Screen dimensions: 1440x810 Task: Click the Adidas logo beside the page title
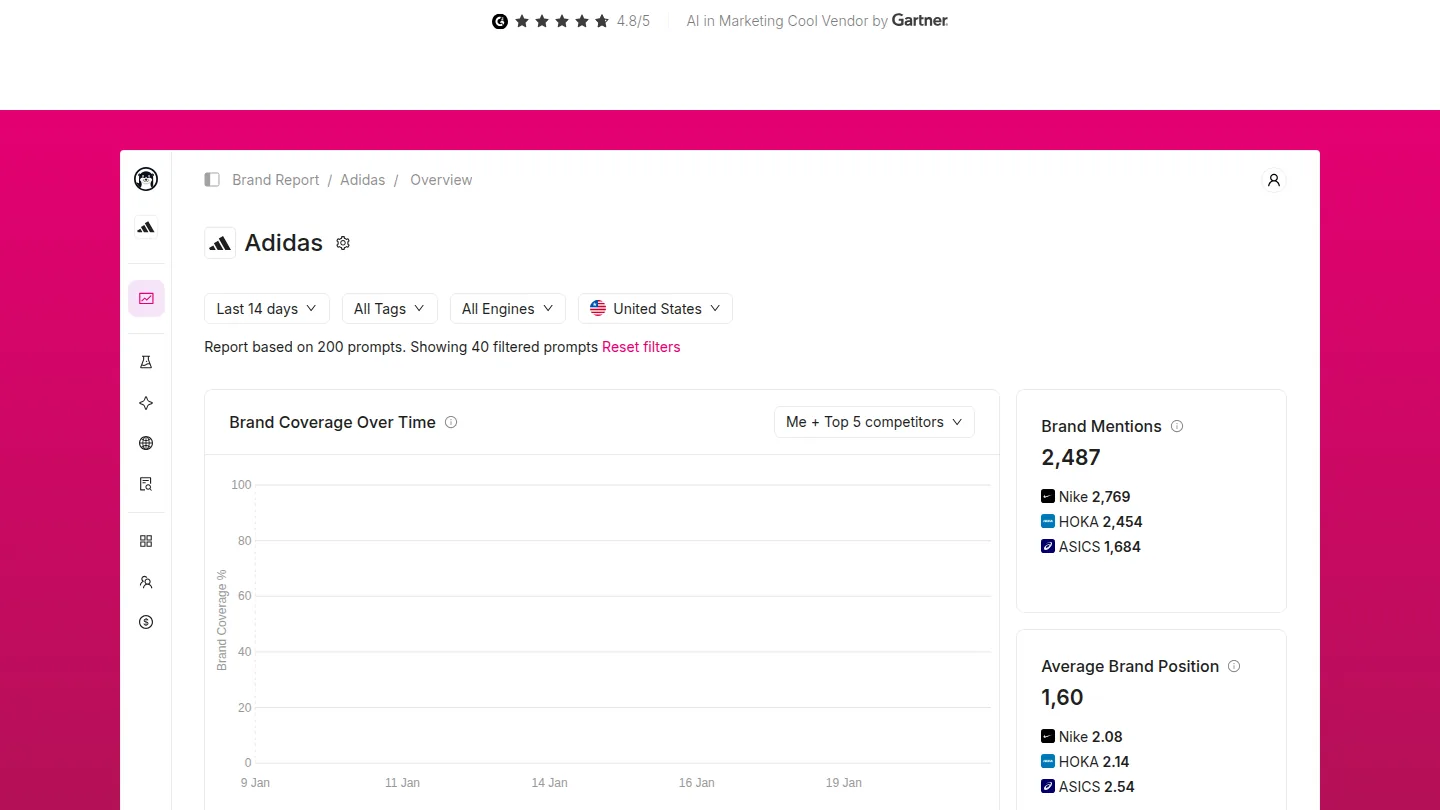click(220, 243)
